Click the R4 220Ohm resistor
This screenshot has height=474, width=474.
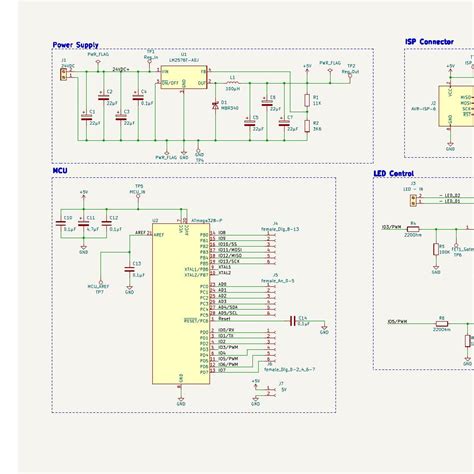413,229
